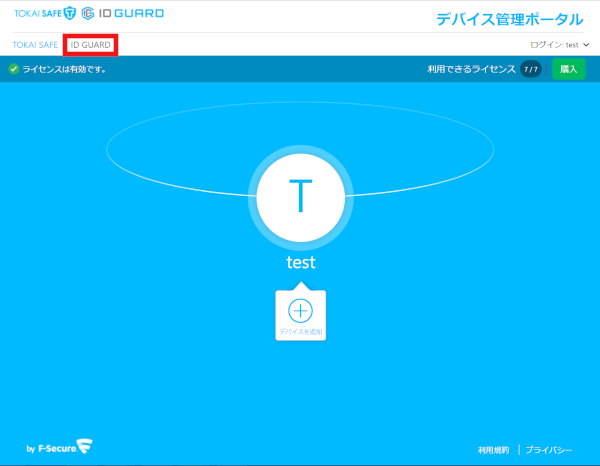Click the plus icon to add a device
600x466 pixels.
300,310
